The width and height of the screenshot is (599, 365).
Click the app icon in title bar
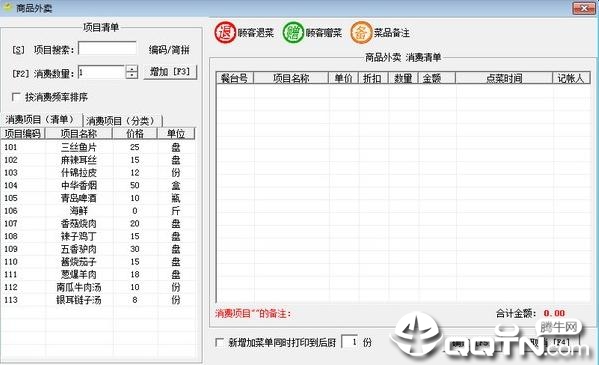pyautogui.click(x=8, y=8)
